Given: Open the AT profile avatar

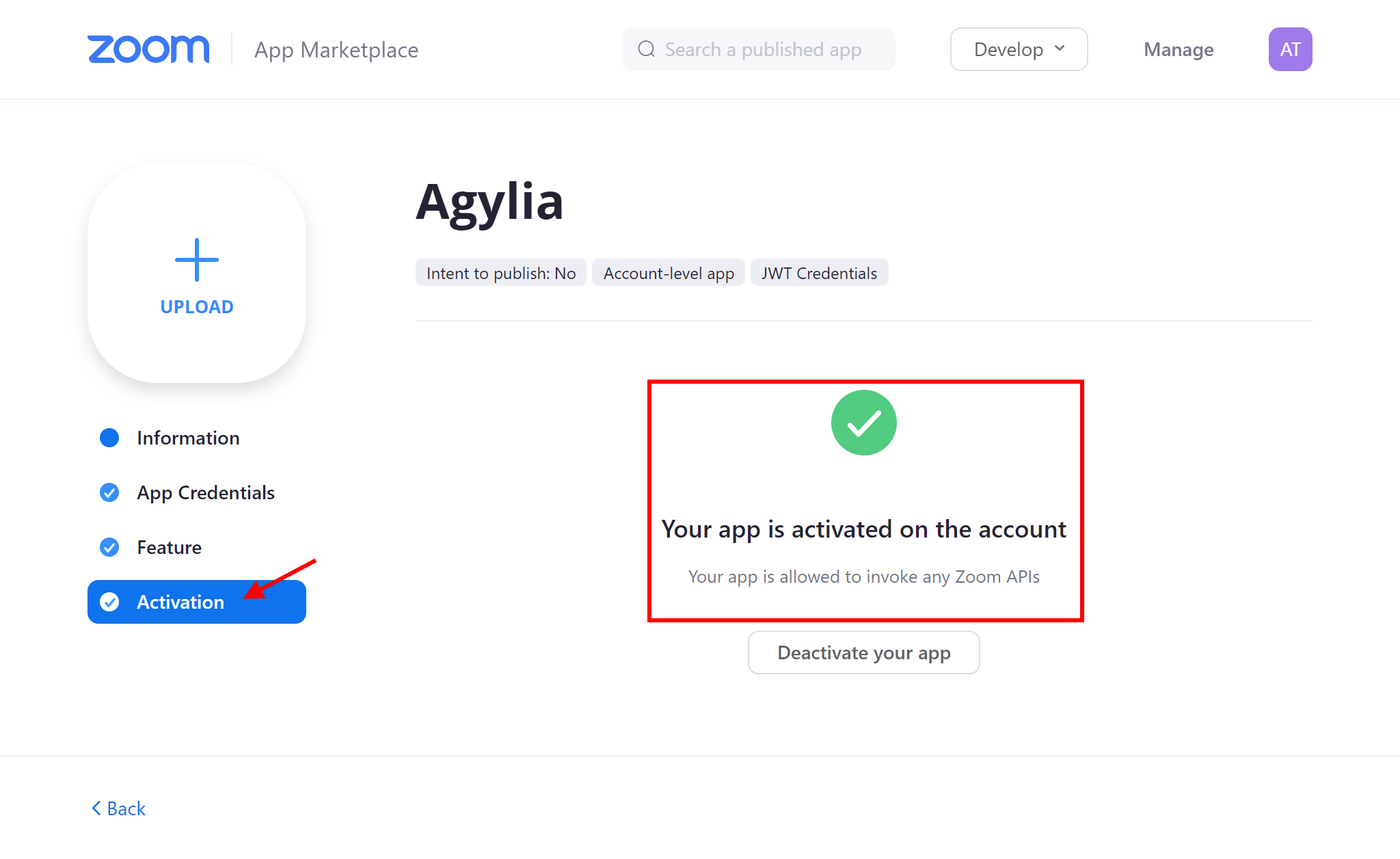Looking at the screenshot, I should 1290,49.
